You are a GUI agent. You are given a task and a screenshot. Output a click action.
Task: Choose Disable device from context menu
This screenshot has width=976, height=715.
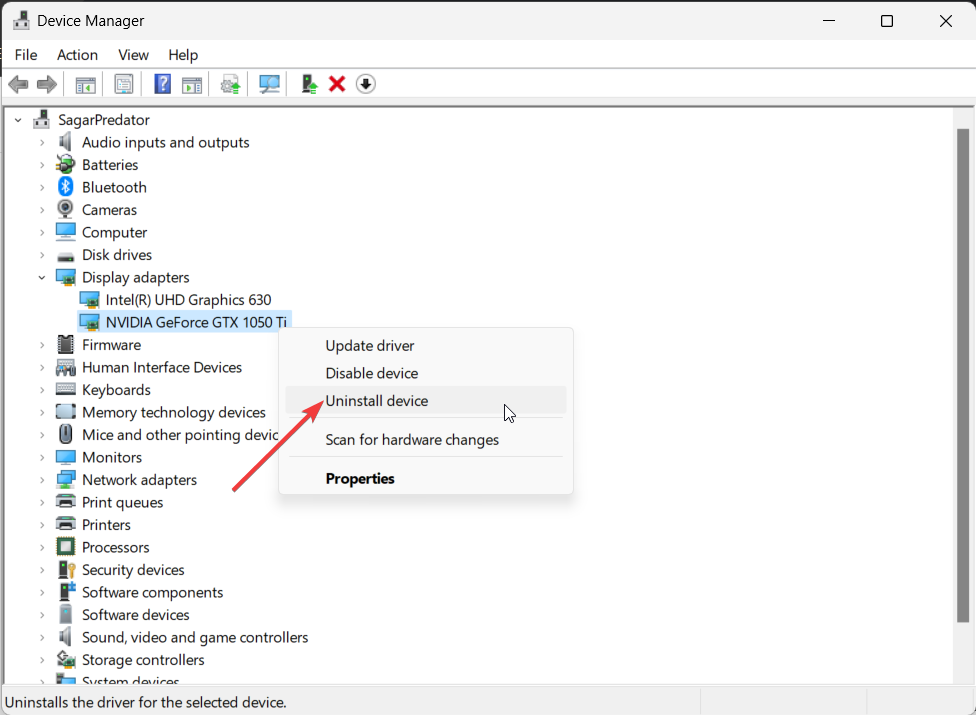tap(426, 373)
